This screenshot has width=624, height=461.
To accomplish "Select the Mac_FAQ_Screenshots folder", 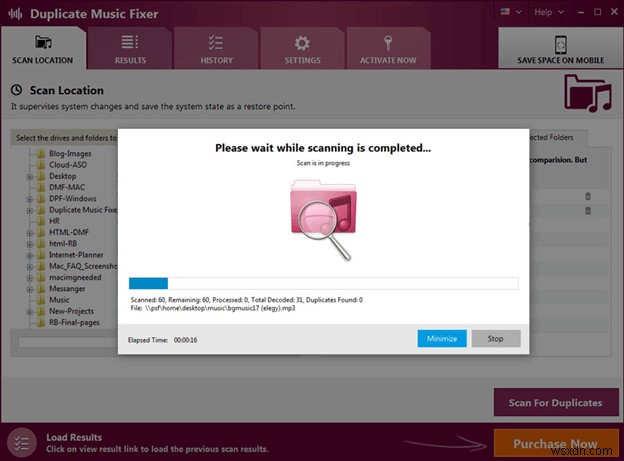I will pyautogui.click(x=83, y=266).
